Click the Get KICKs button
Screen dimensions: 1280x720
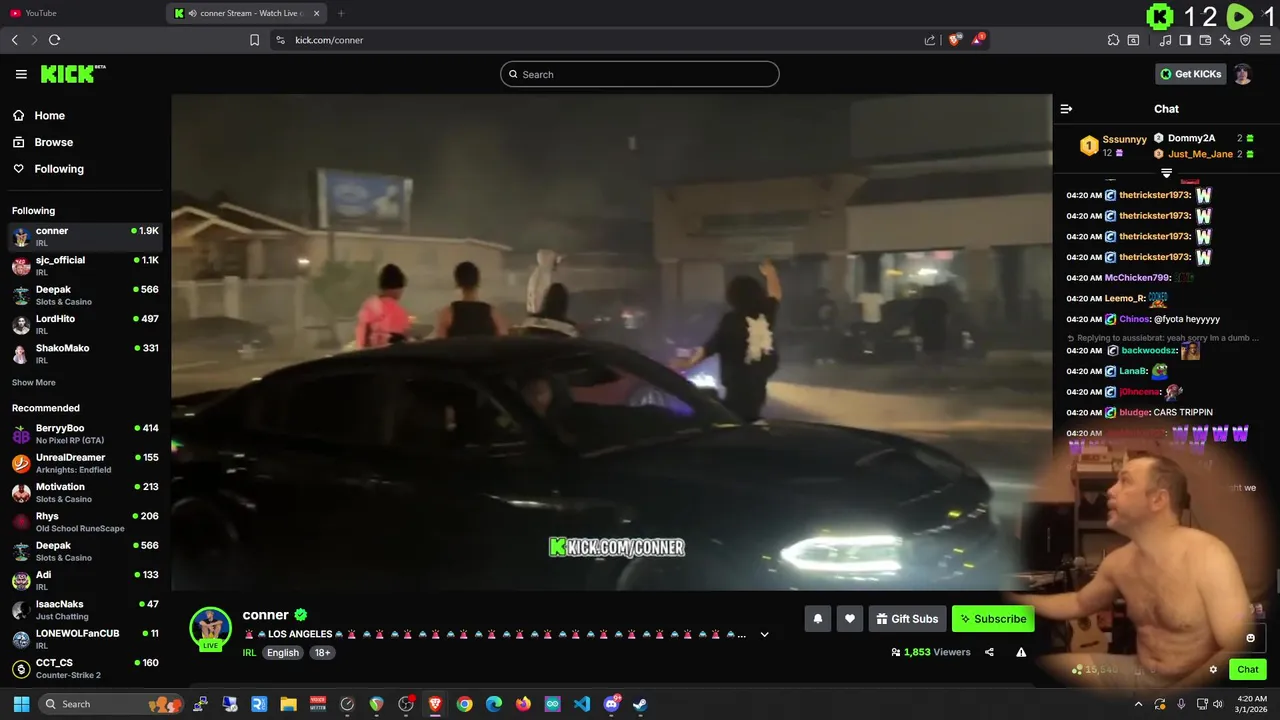pyautogui.click(x=1190, y=74)
